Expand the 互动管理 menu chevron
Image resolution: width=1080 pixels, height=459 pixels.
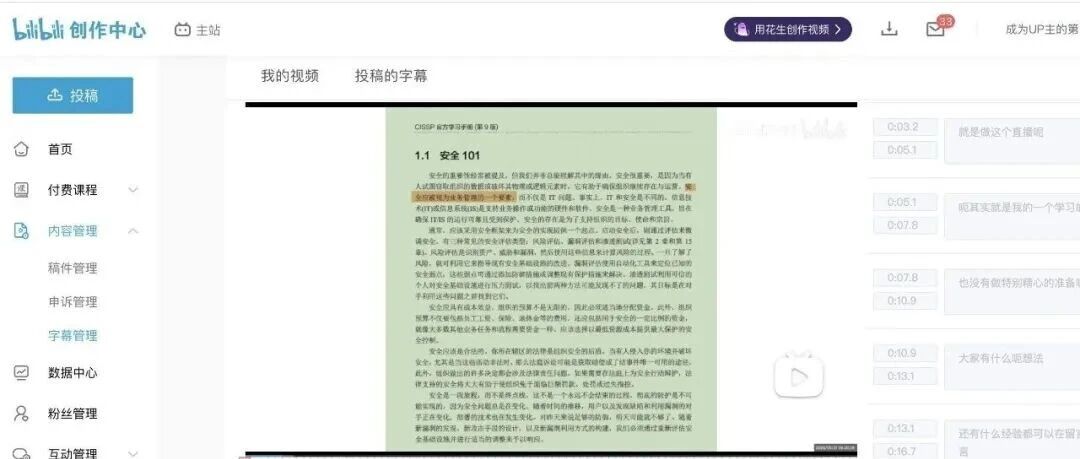(133, 453)
